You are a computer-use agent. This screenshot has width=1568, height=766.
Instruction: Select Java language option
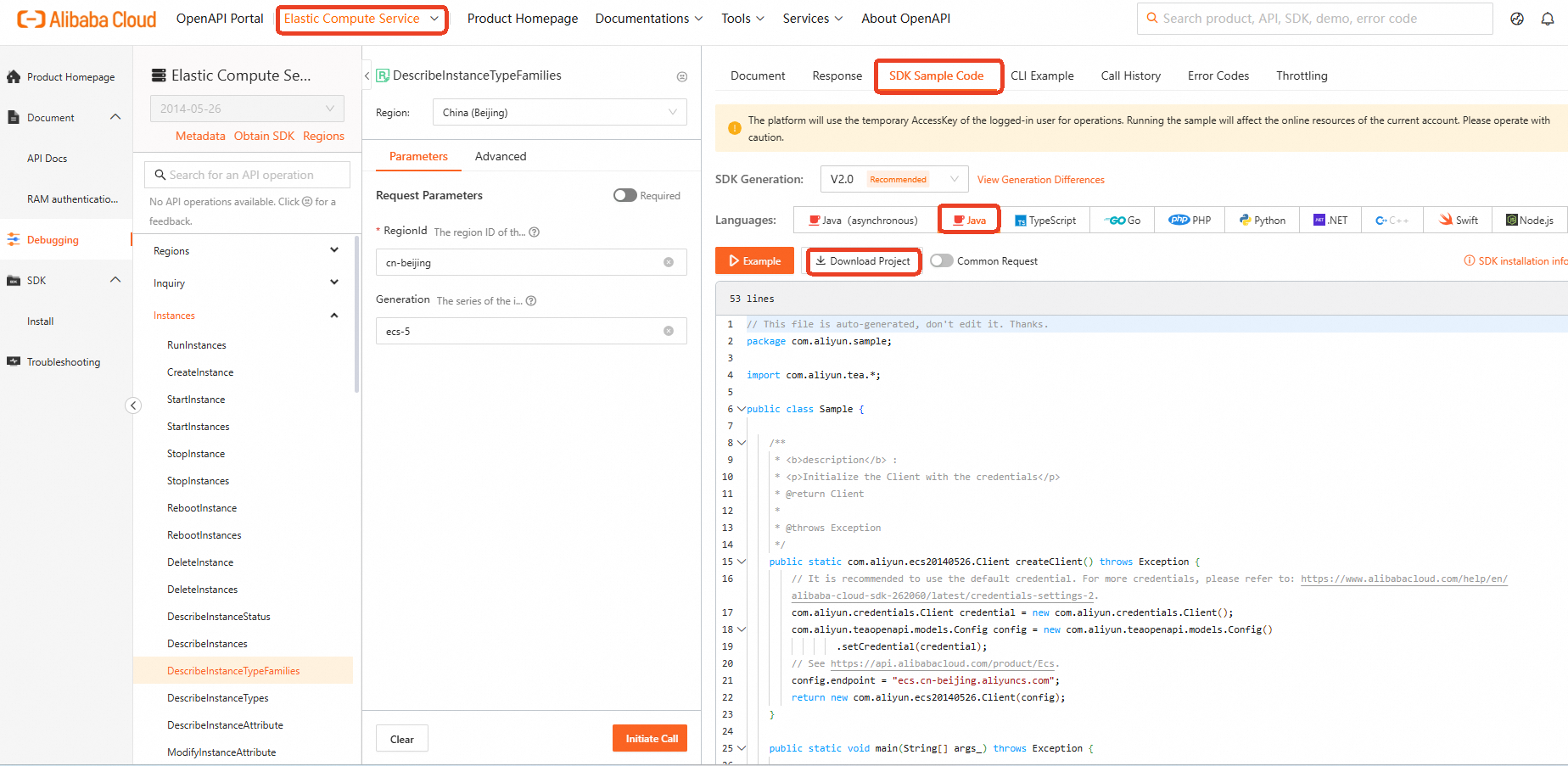pos(969,220)
